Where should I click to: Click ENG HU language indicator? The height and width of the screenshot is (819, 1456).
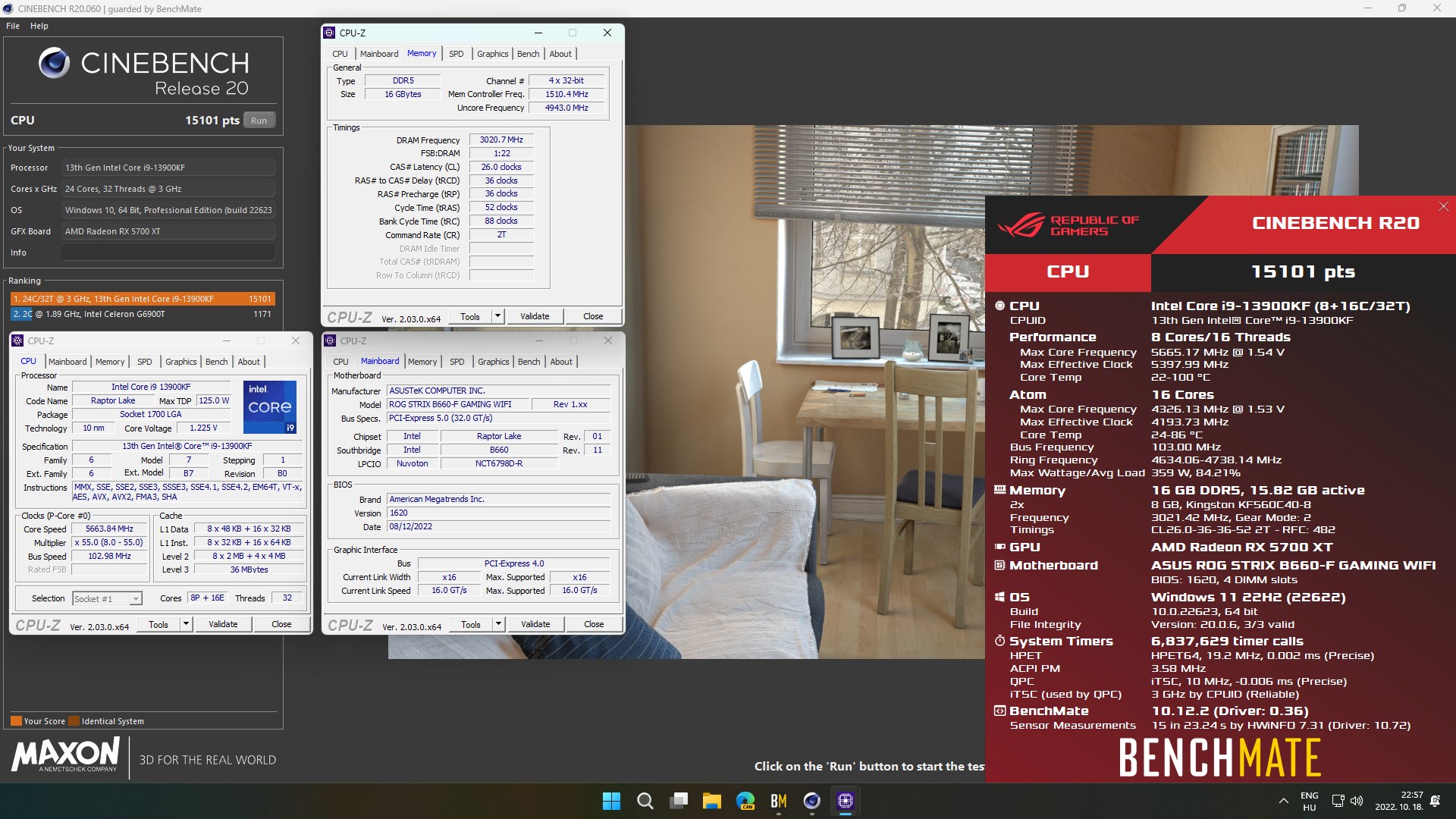coord(1310,801)
